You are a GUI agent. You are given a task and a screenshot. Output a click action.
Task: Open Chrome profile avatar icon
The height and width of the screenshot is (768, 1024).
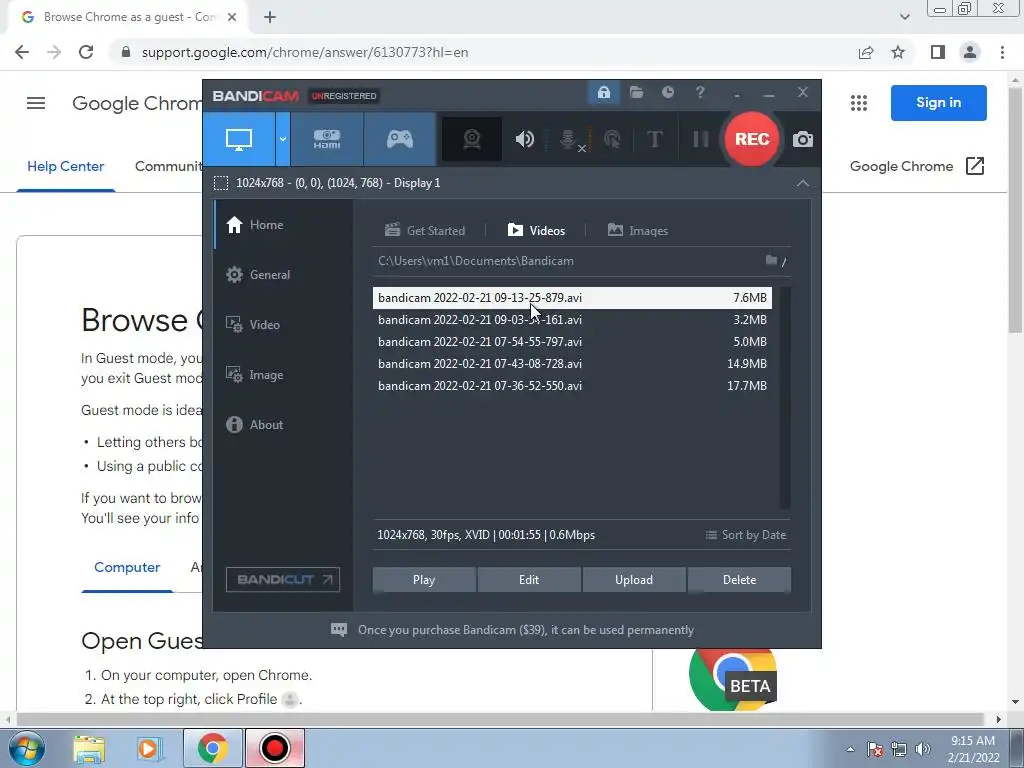(970, 52)
